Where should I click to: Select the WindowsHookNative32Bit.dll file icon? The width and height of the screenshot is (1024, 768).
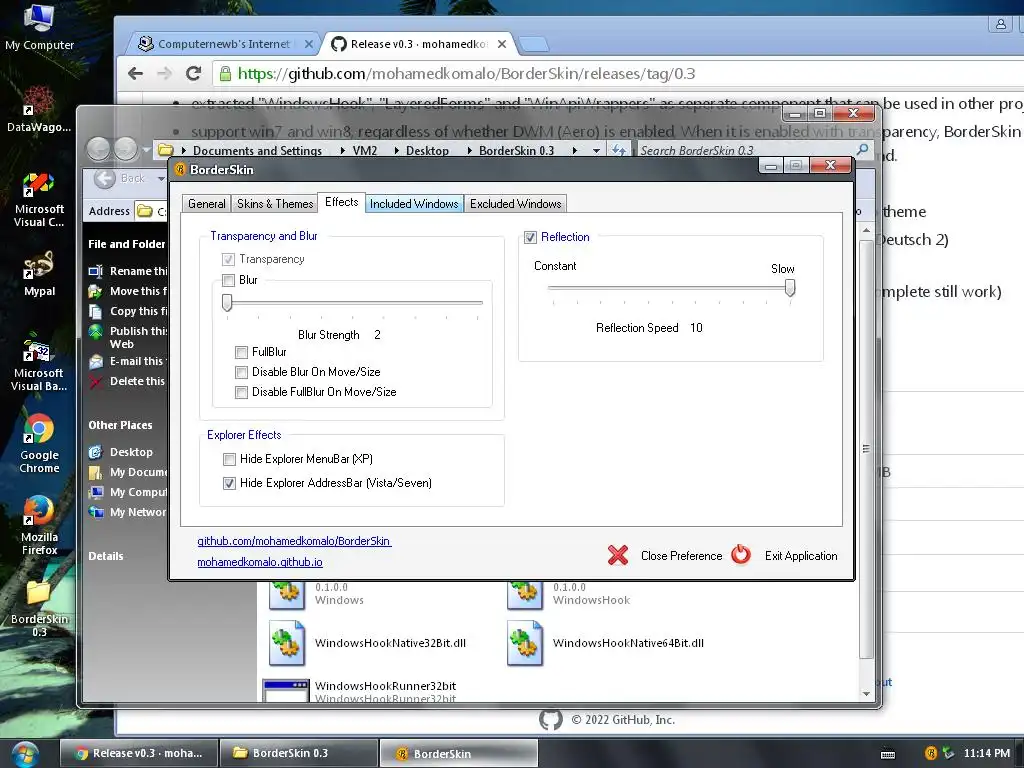click(287, 643)
